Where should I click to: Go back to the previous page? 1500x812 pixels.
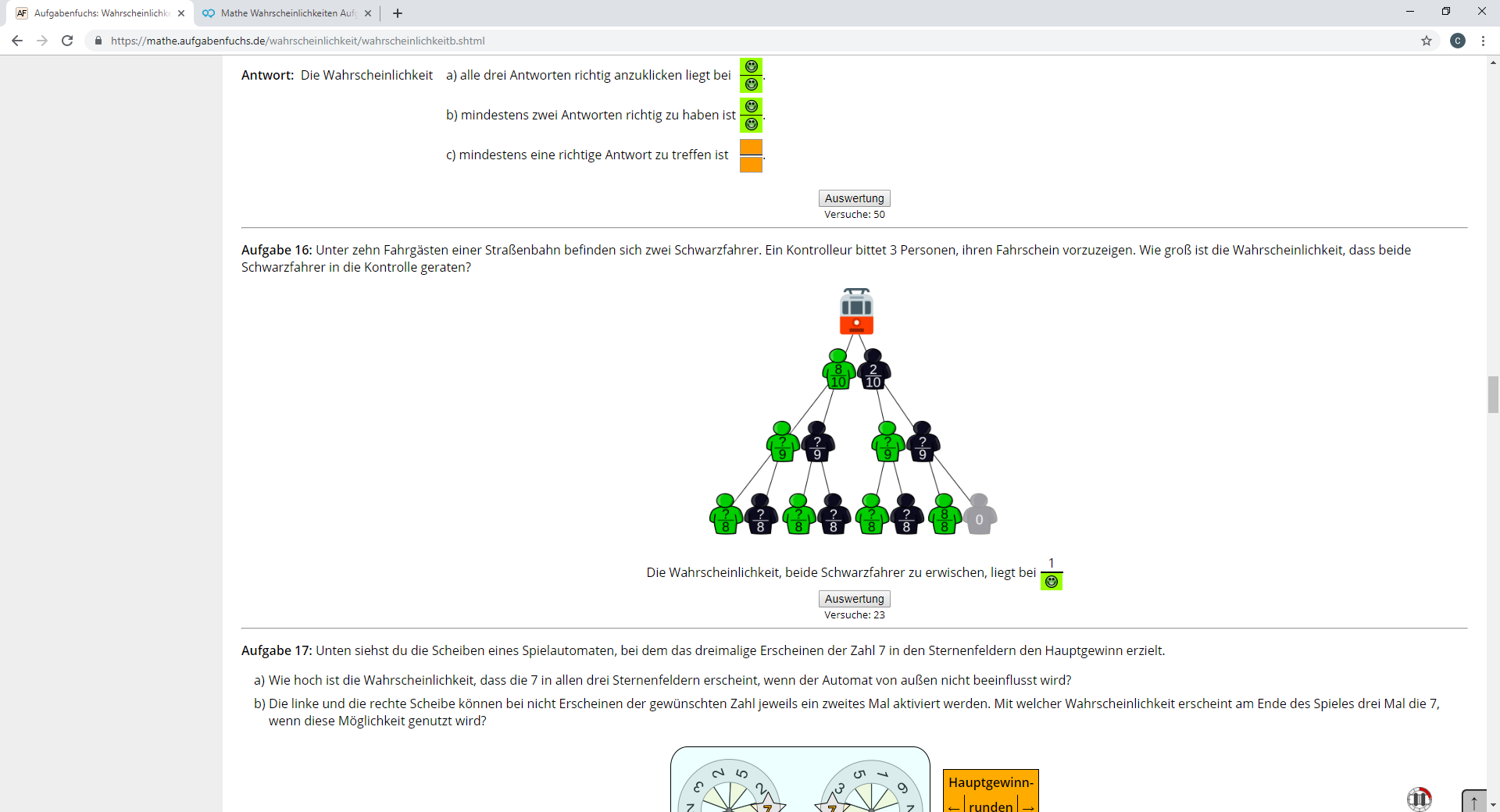click(17, 41)
